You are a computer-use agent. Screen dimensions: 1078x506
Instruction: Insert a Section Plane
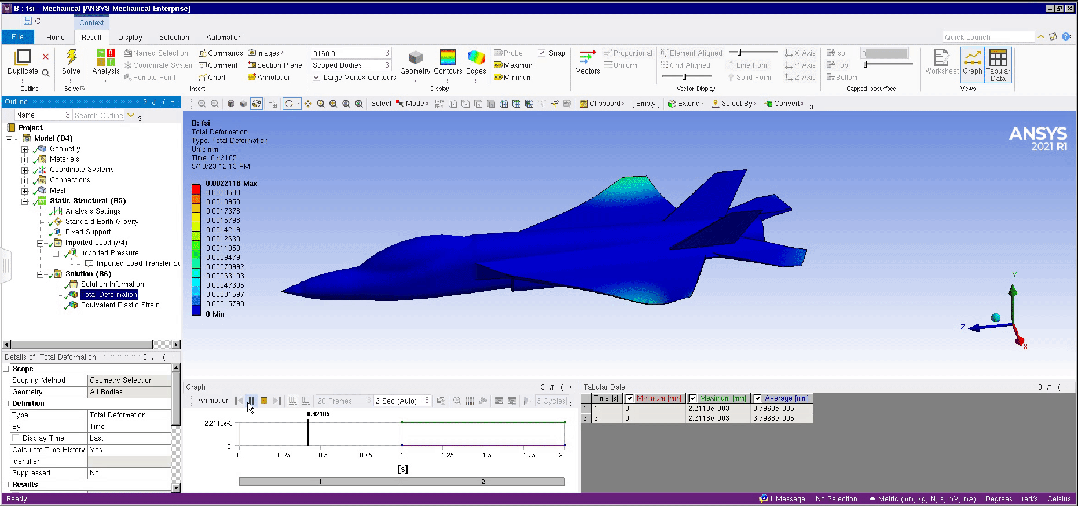(275, 65)
